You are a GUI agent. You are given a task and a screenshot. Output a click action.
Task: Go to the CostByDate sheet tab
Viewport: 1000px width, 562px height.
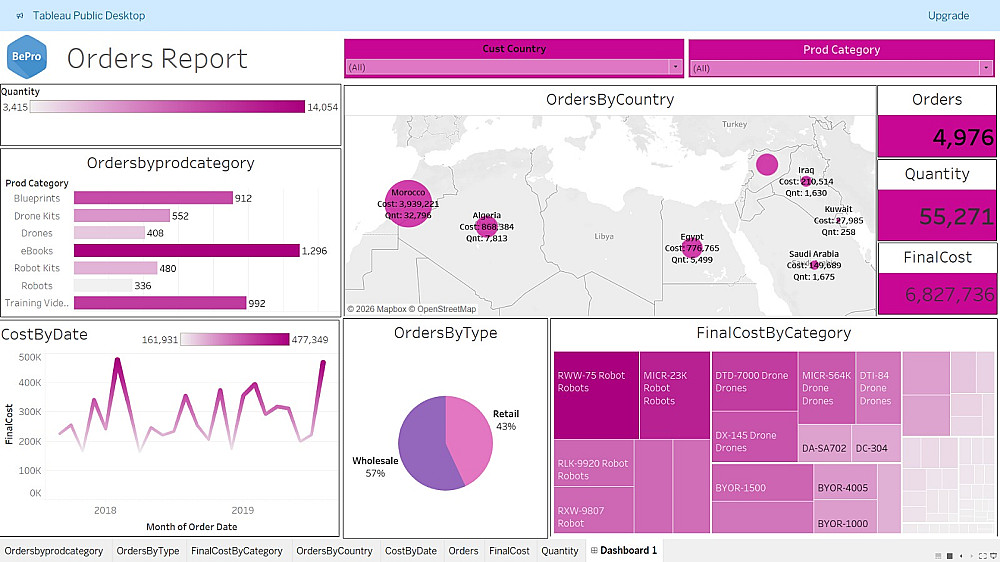click(411, 551)
